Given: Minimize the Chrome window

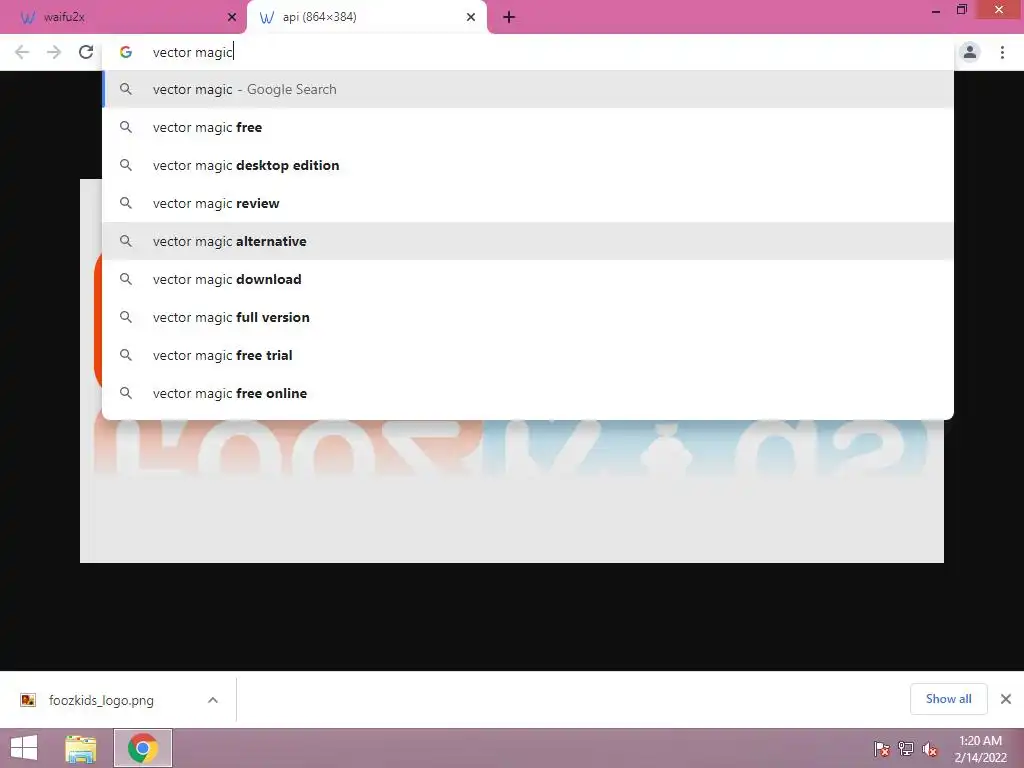Looking at the screenshot, I should (x=936, y=10).
